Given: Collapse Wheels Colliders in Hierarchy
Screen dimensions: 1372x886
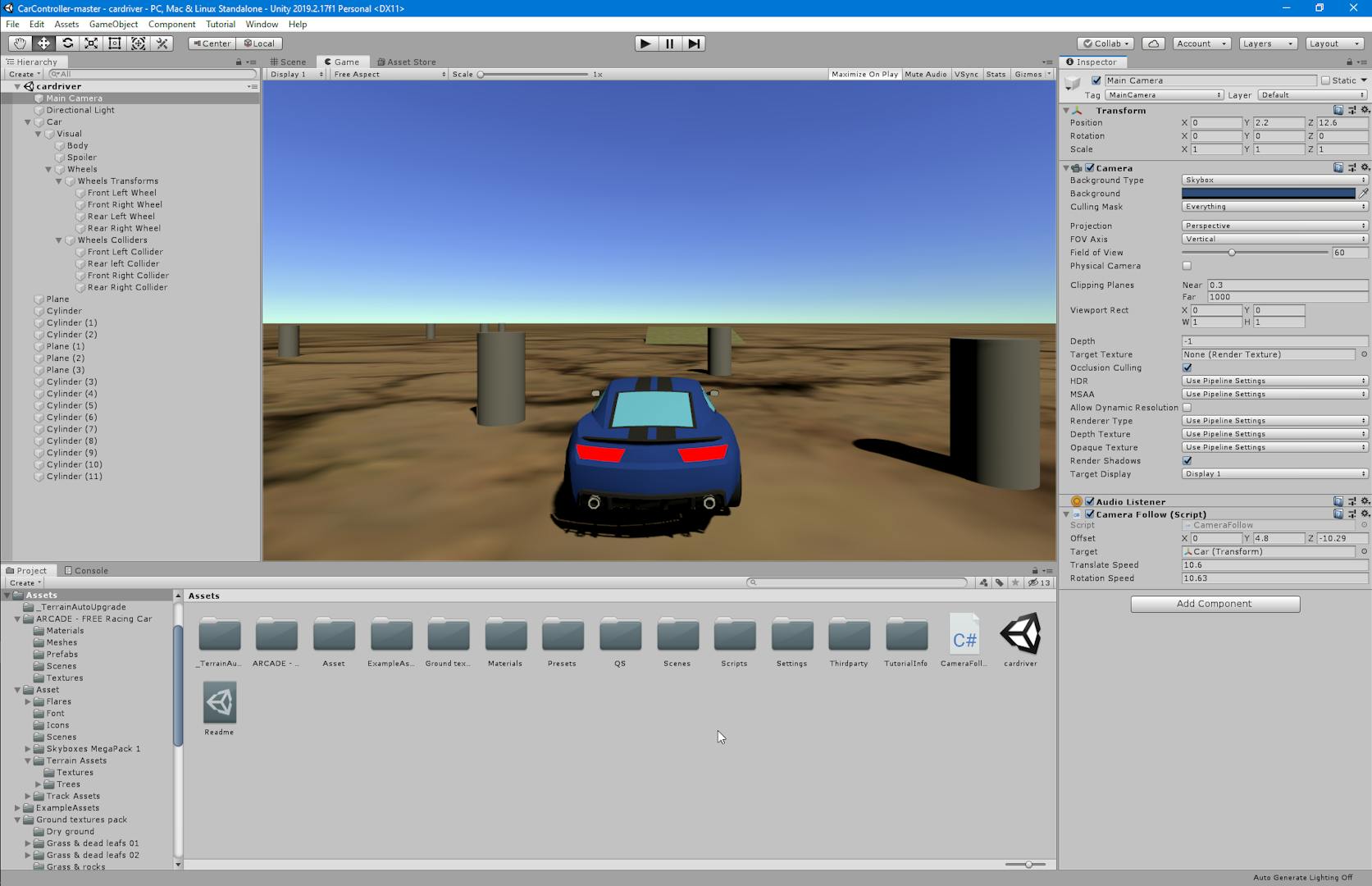Looking at the screenshot, I should tap(59, 240).
